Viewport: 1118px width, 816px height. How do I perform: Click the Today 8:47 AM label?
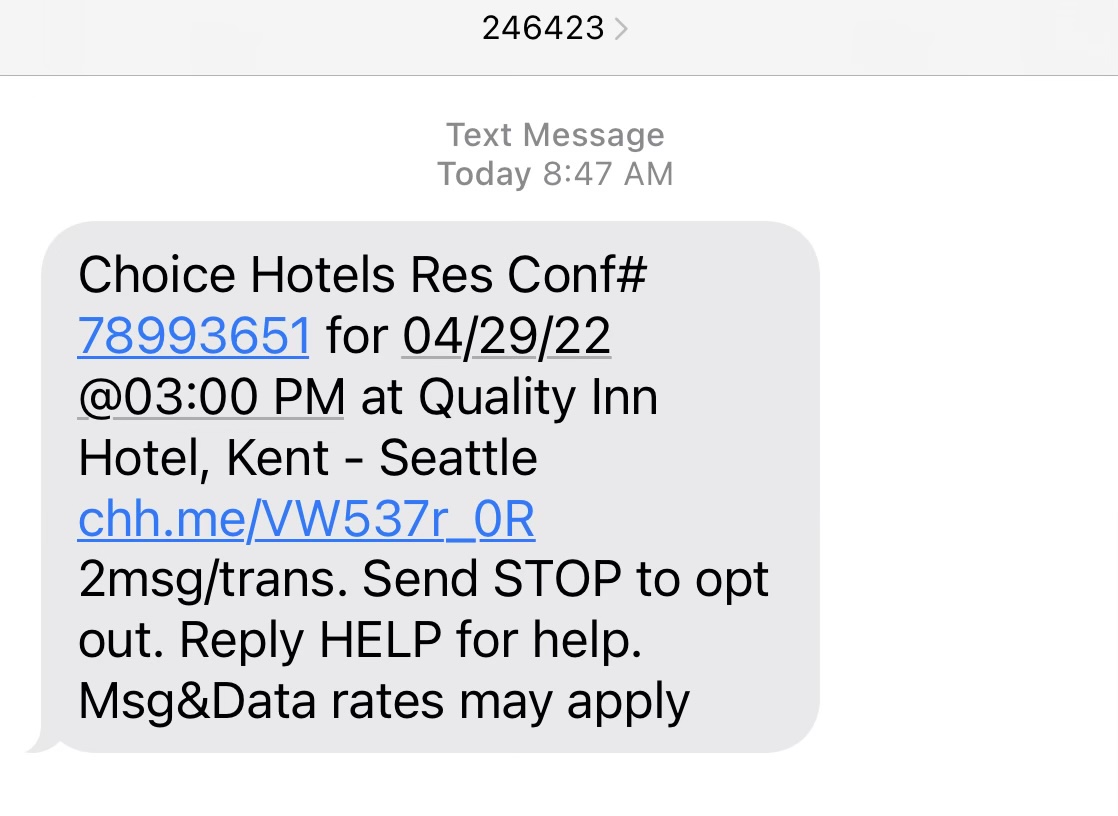(557, 173)
